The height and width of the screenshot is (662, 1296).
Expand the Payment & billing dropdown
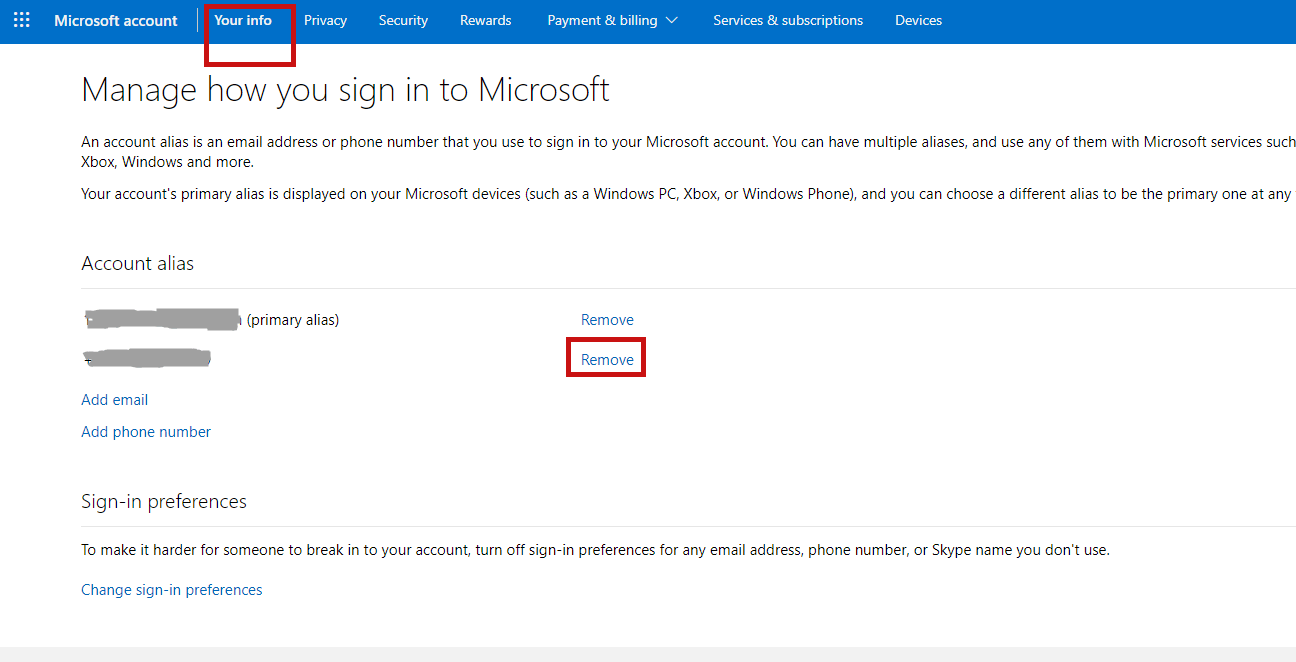point(612,20)
